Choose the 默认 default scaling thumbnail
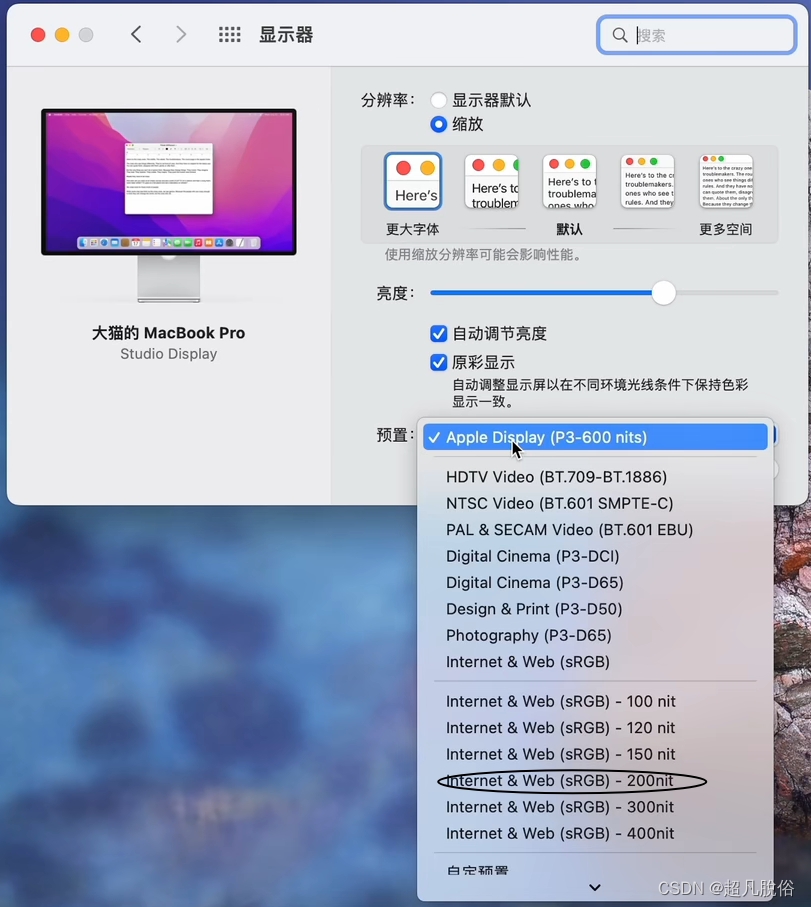The width and height of the screenshot is (811, 907). 570,182
